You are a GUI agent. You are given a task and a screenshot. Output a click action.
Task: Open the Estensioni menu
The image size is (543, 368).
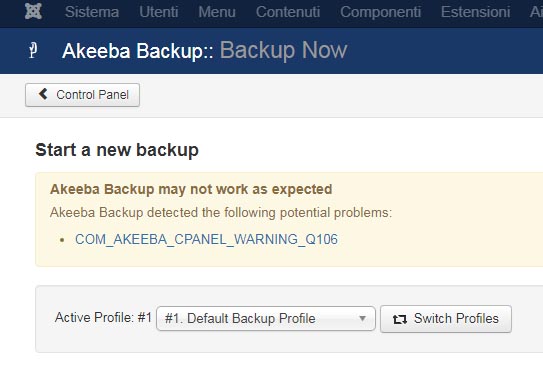click(x=475, y=12)
